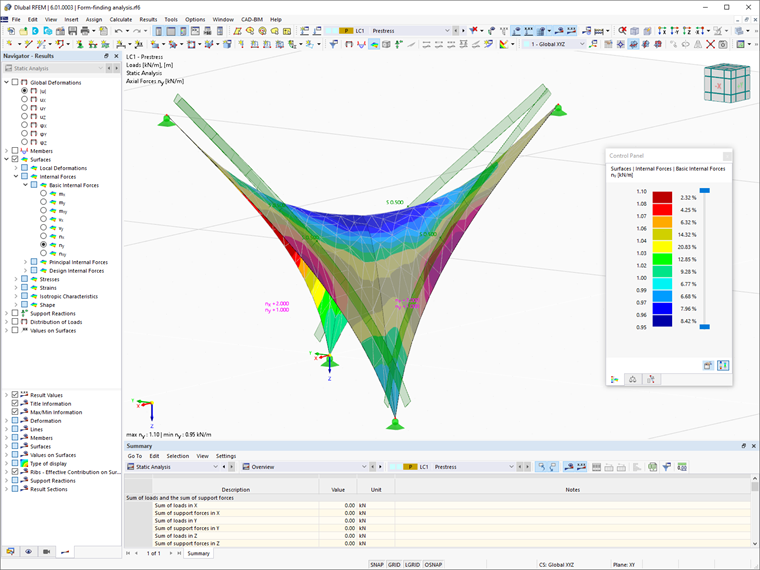
Task: Click the magnifier with red X icon
Action: tap(622, 31)
